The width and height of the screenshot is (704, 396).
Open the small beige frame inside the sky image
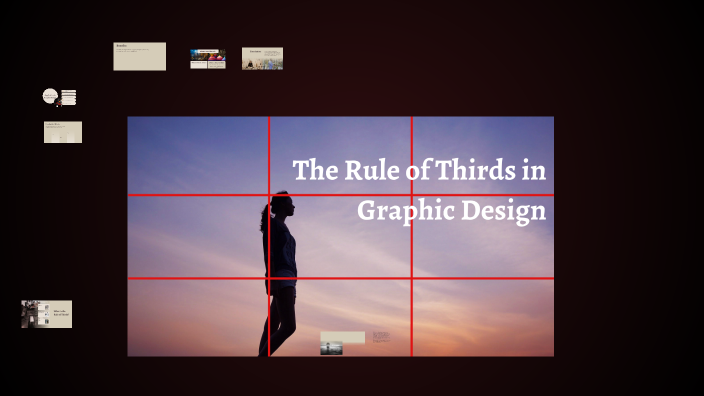coord(343,337)
